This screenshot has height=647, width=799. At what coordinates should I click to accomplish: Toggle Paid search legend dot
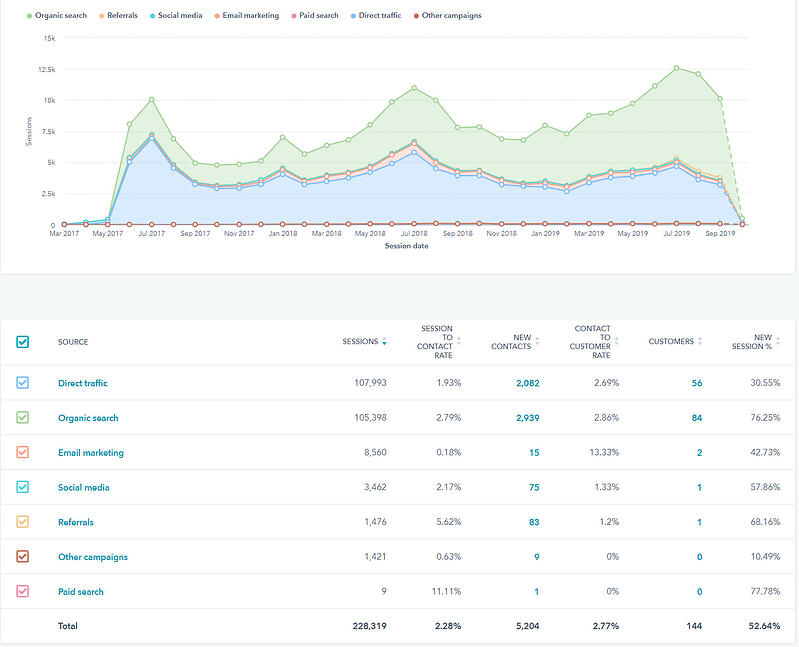[x=294, y=16]
